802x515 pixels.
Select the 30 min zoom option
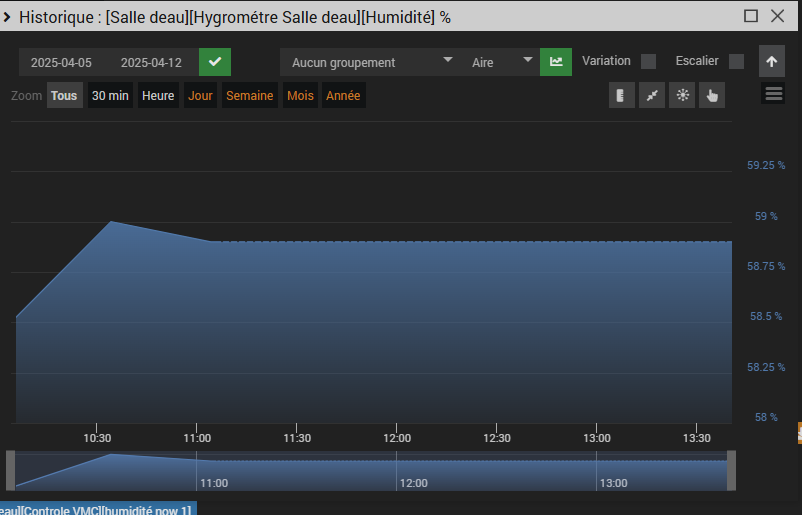coord(110,95)
